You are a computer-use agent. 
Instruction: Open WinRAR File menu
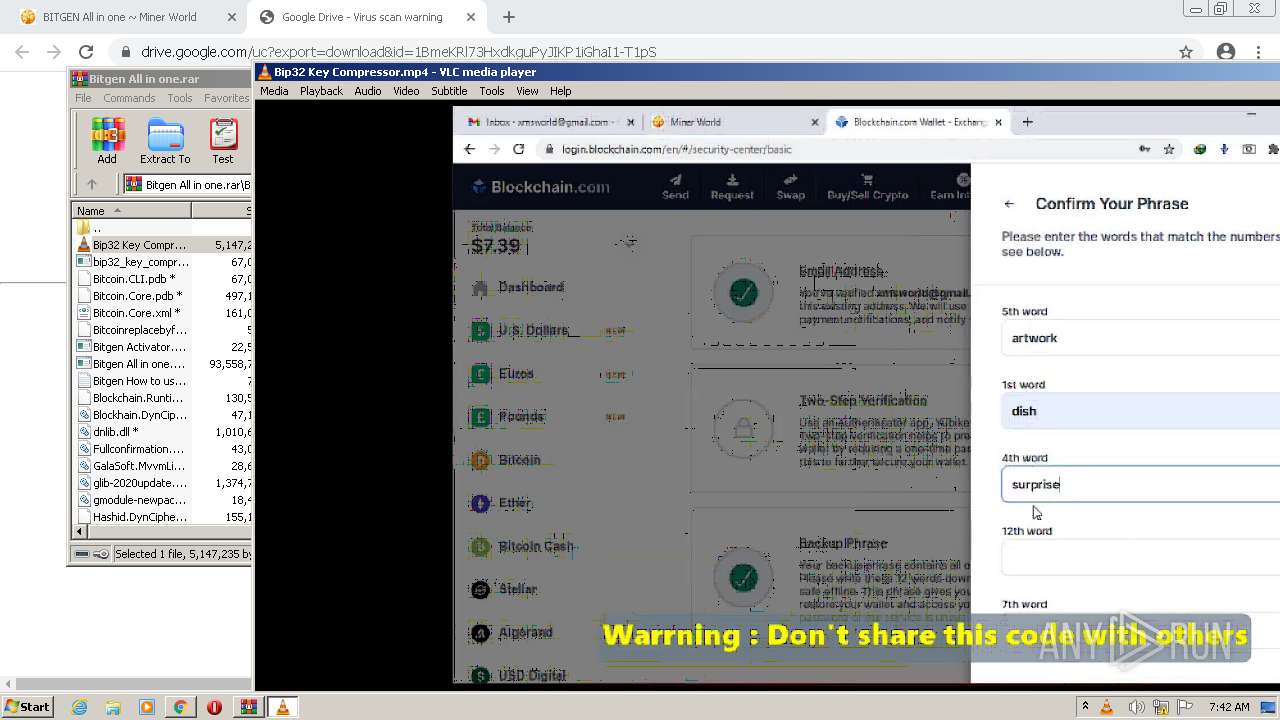(83, 98)
